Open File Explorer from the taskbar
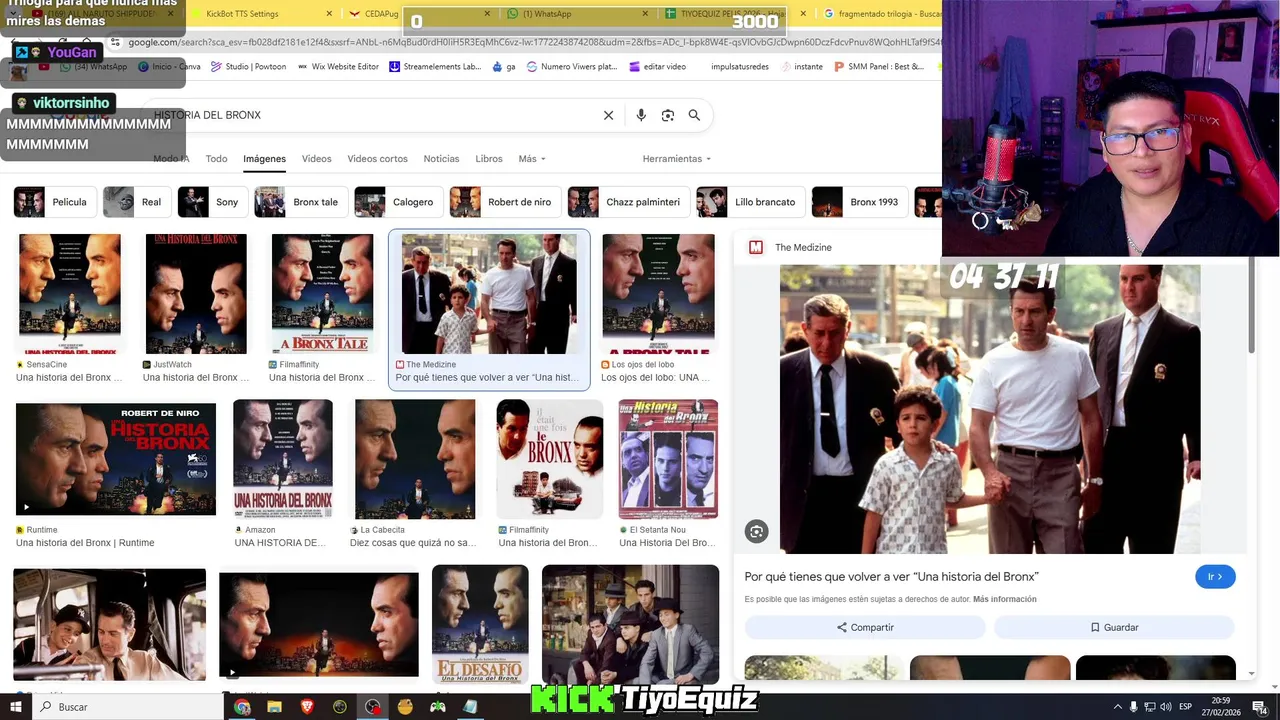Viewport: 1280px width, 720px height. pos(274,707)
